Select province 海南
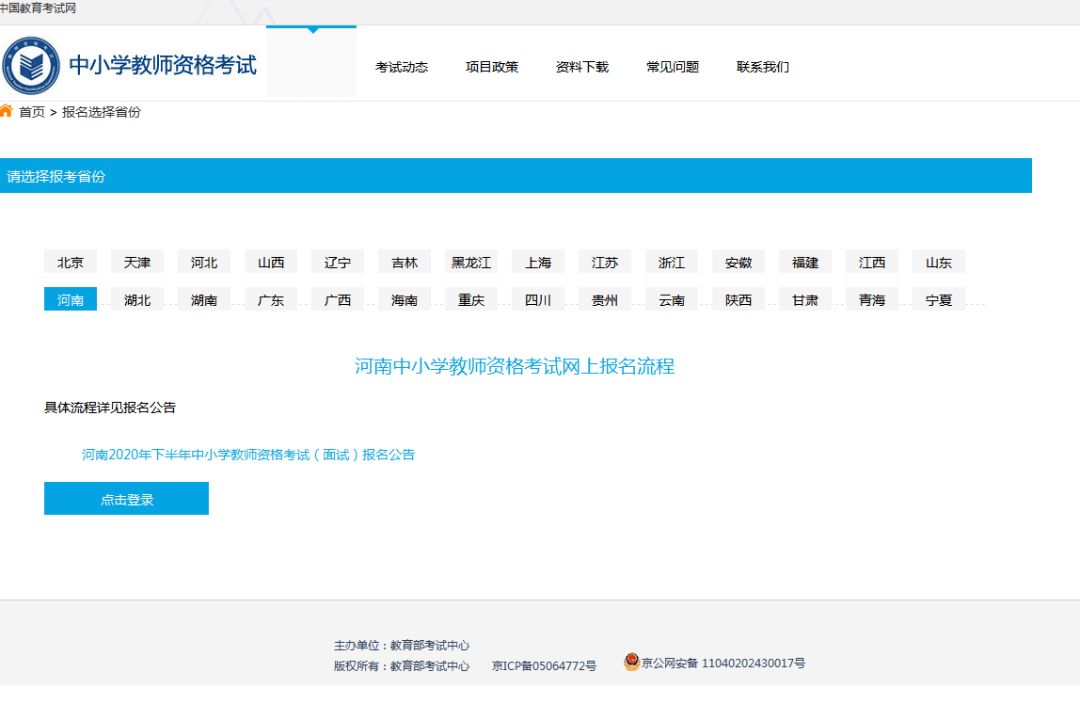1080x704 pixels. coord(404,300)
